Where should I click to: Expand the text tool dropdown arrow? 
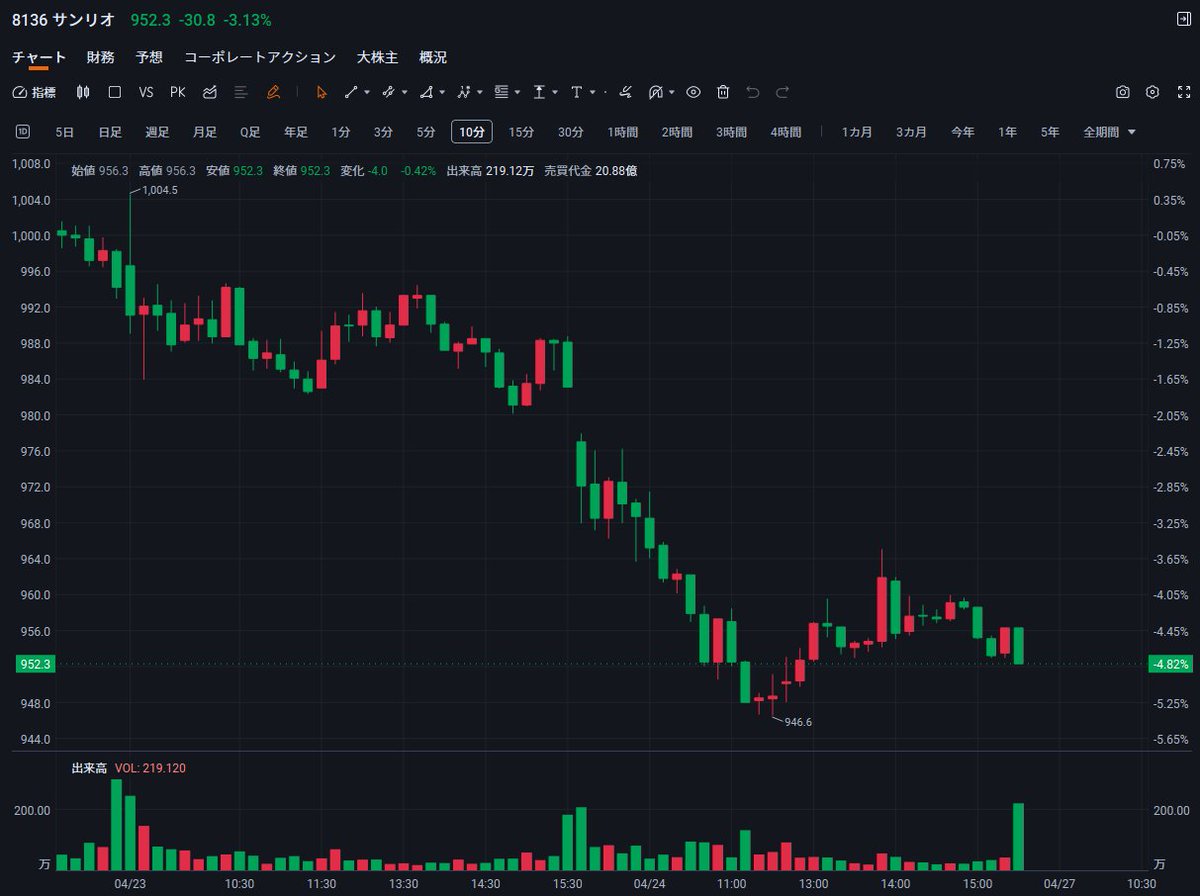click(x=593, y=92)
